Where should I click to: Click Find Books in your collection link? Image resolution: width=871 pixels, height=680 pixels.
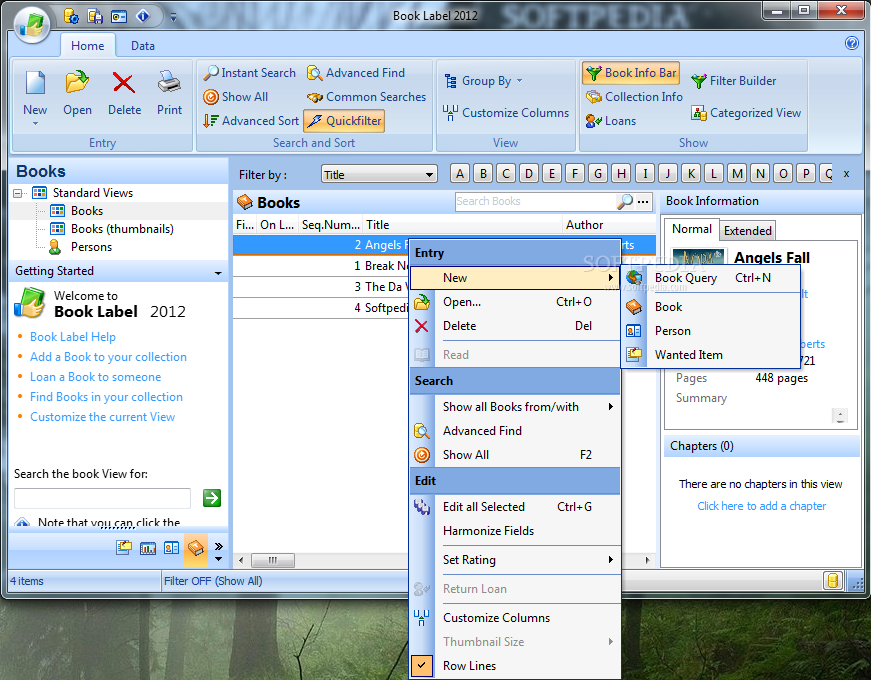(x=106, y=397)
